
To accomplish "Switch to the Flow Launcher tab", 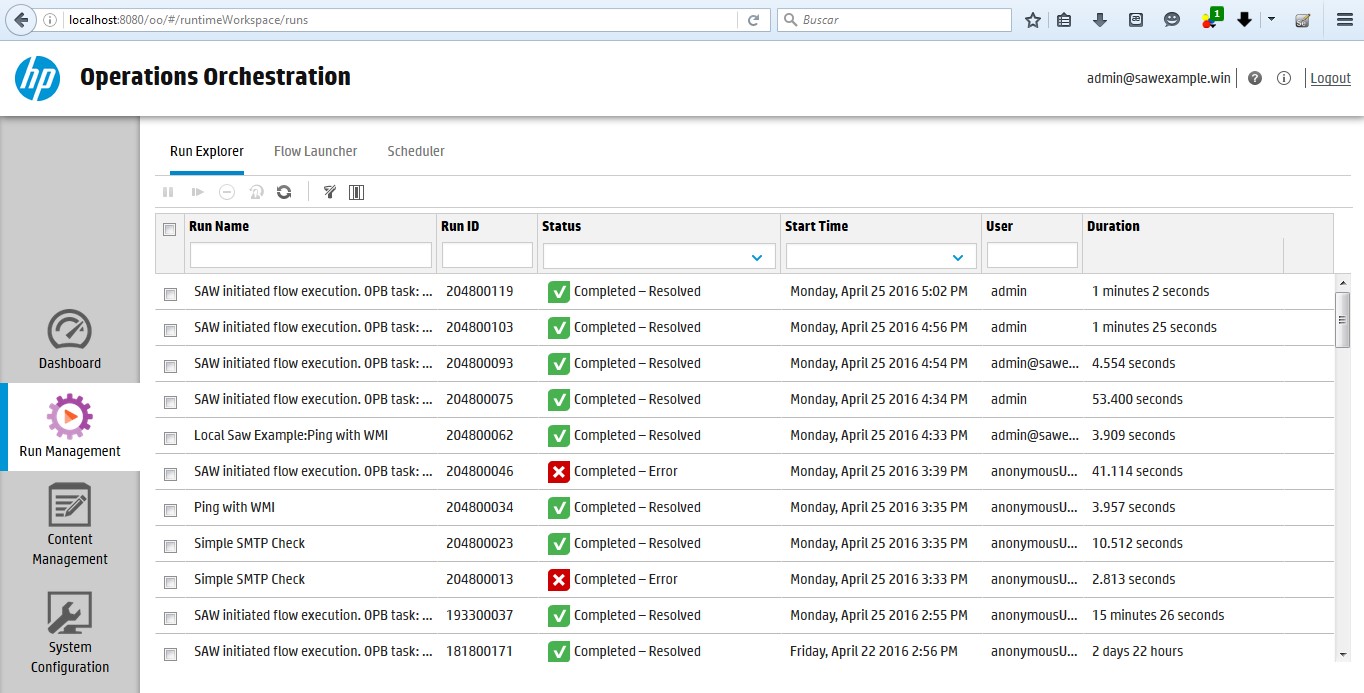I will click(x=315, y=151).
